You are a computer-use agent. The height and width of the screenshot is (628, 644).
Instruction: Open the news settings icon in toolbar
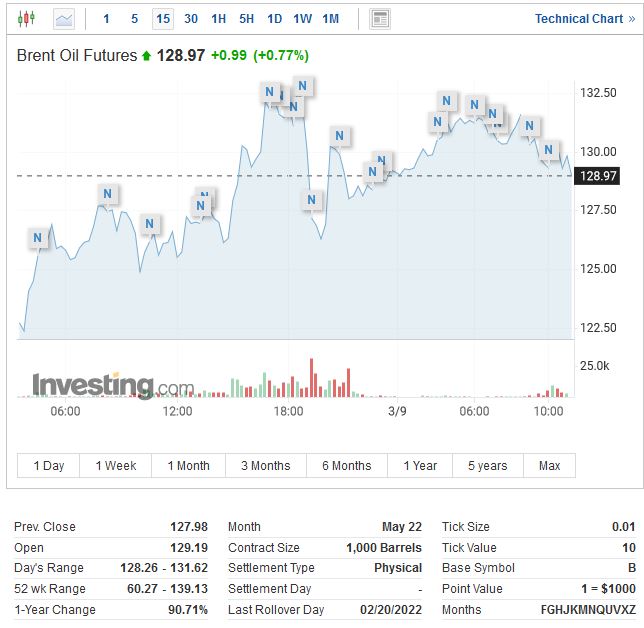tap(380, 18)
